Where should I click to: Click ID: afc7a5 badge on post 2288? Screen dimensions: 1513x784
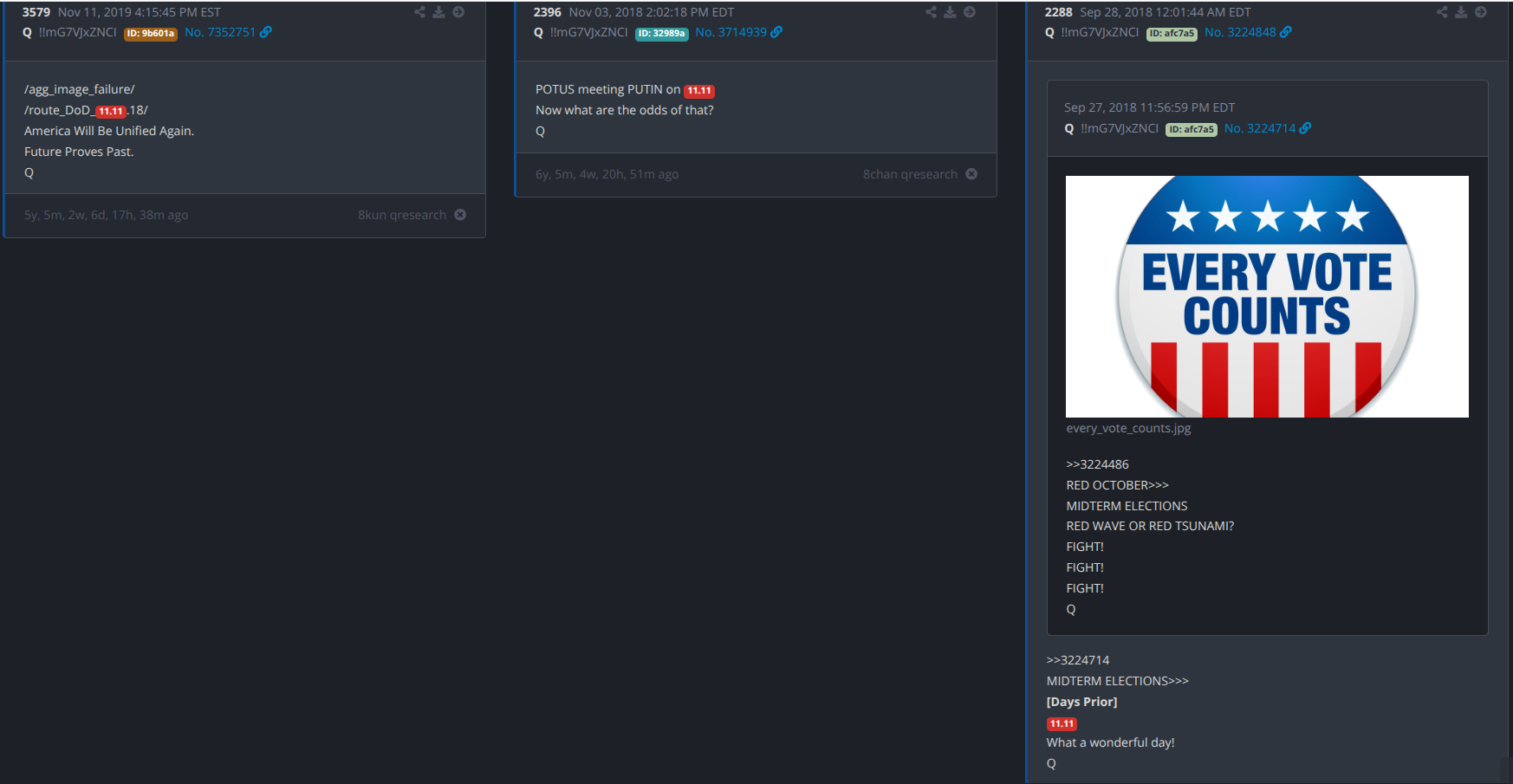(1172, 34)
